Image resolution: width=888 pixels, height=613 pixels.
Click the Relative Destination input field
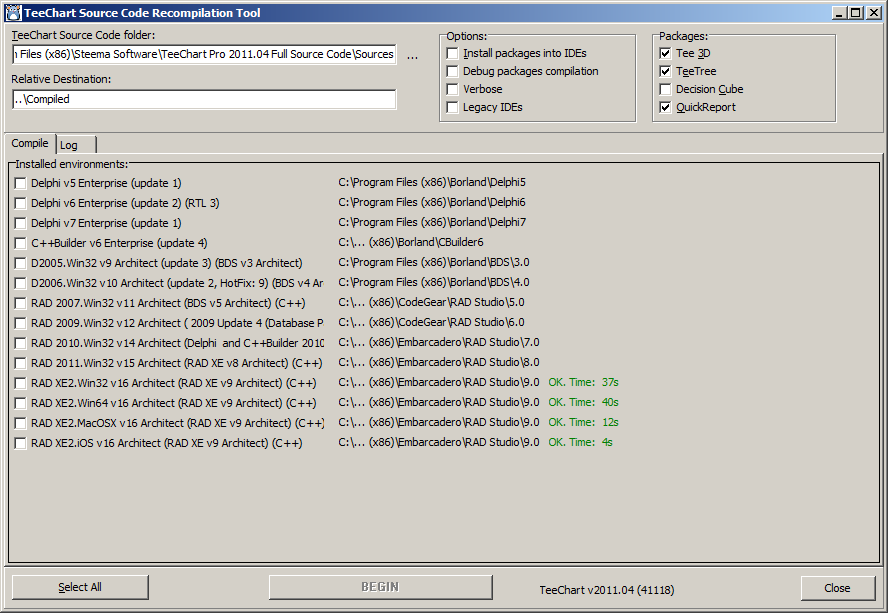tap(204, 99)
